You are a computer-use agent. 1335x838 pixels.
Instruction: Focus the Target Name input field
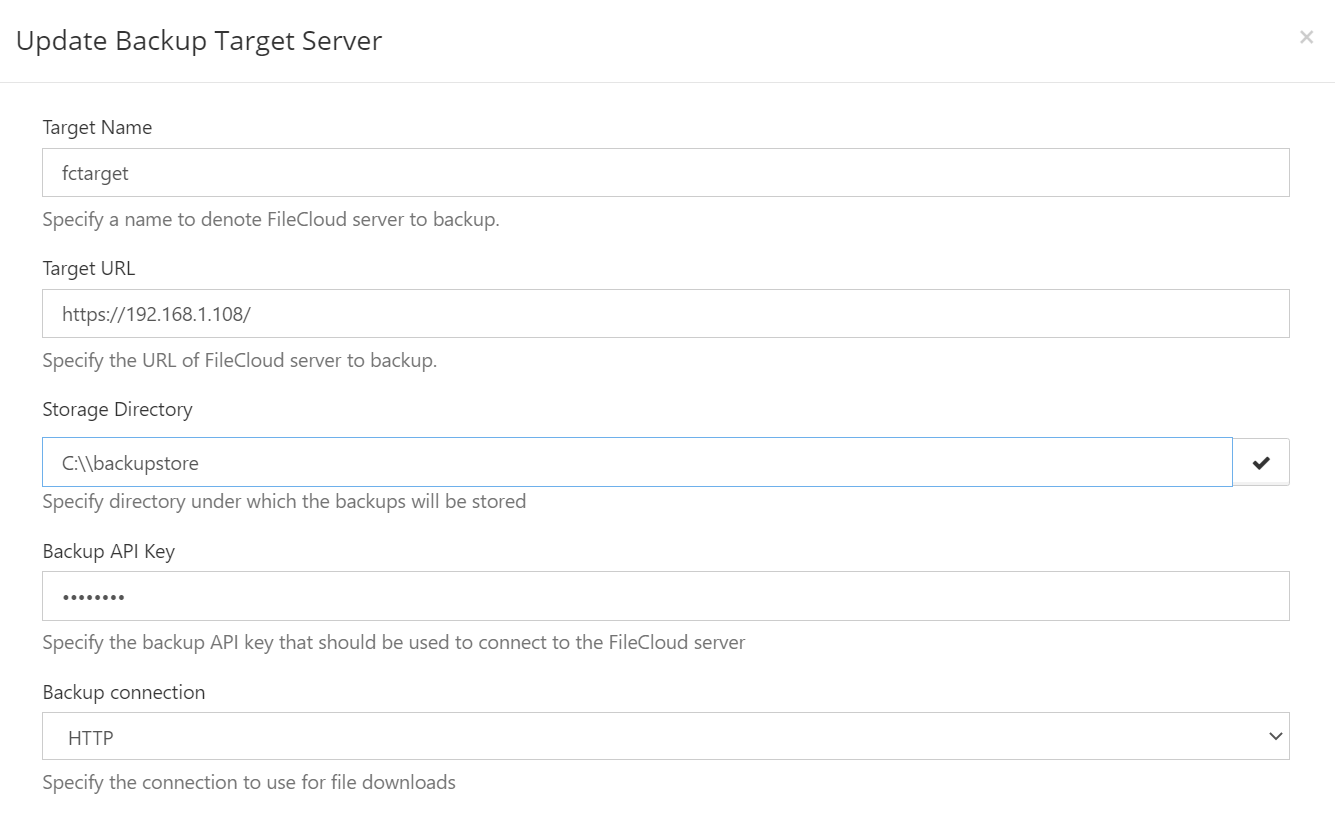[x=665, y=173]
